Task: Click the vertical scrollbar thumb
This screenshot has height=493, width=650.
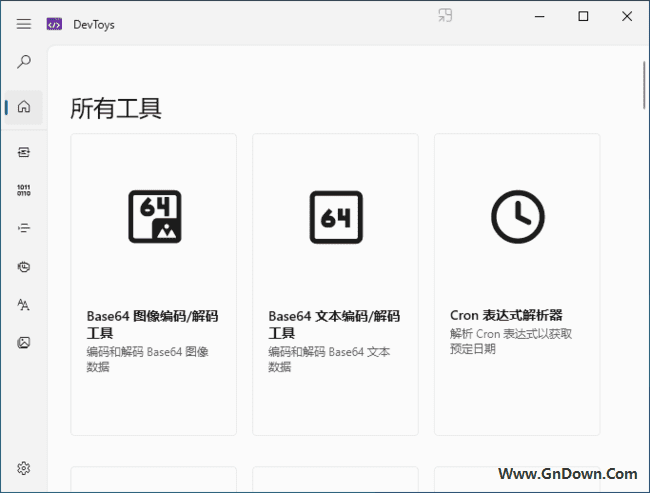Action: (x=644, y=85)
